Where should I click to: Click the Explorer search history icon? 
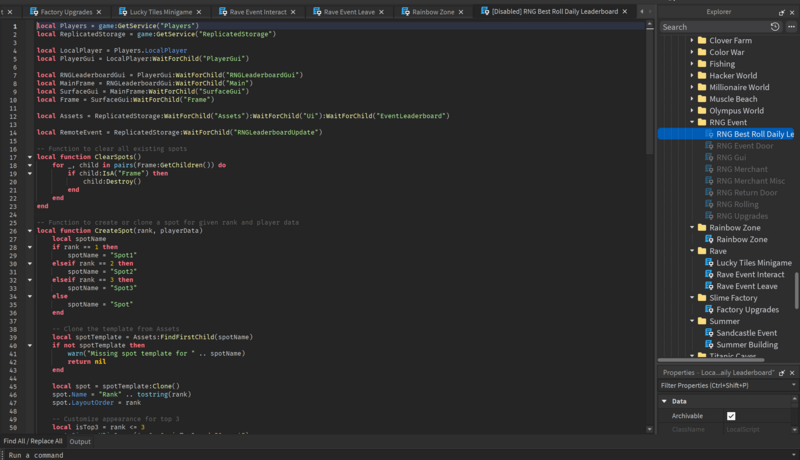(776, 27)
